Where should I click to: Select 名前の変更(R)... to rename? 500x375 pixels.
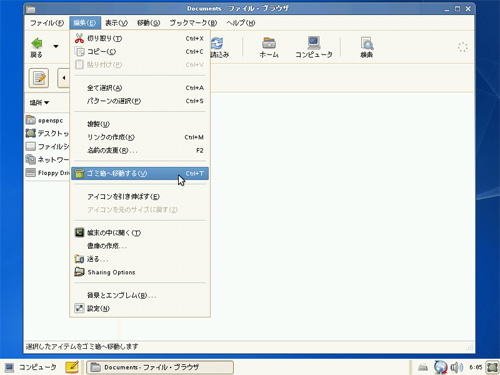pos(140,150)
